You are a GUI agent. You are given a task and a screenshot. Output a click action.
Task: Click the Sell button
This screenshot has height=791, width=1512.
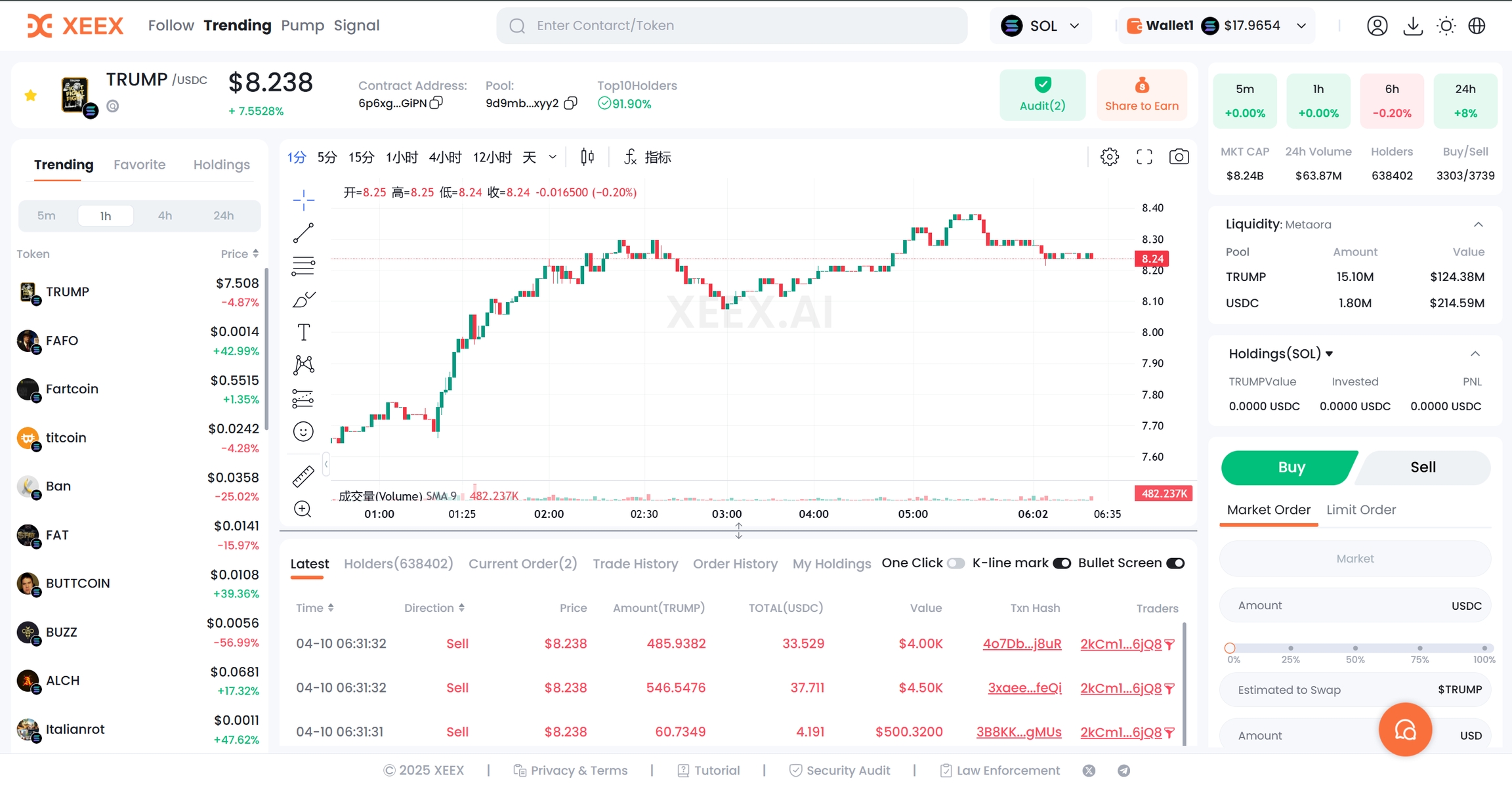pos(1423,467)
